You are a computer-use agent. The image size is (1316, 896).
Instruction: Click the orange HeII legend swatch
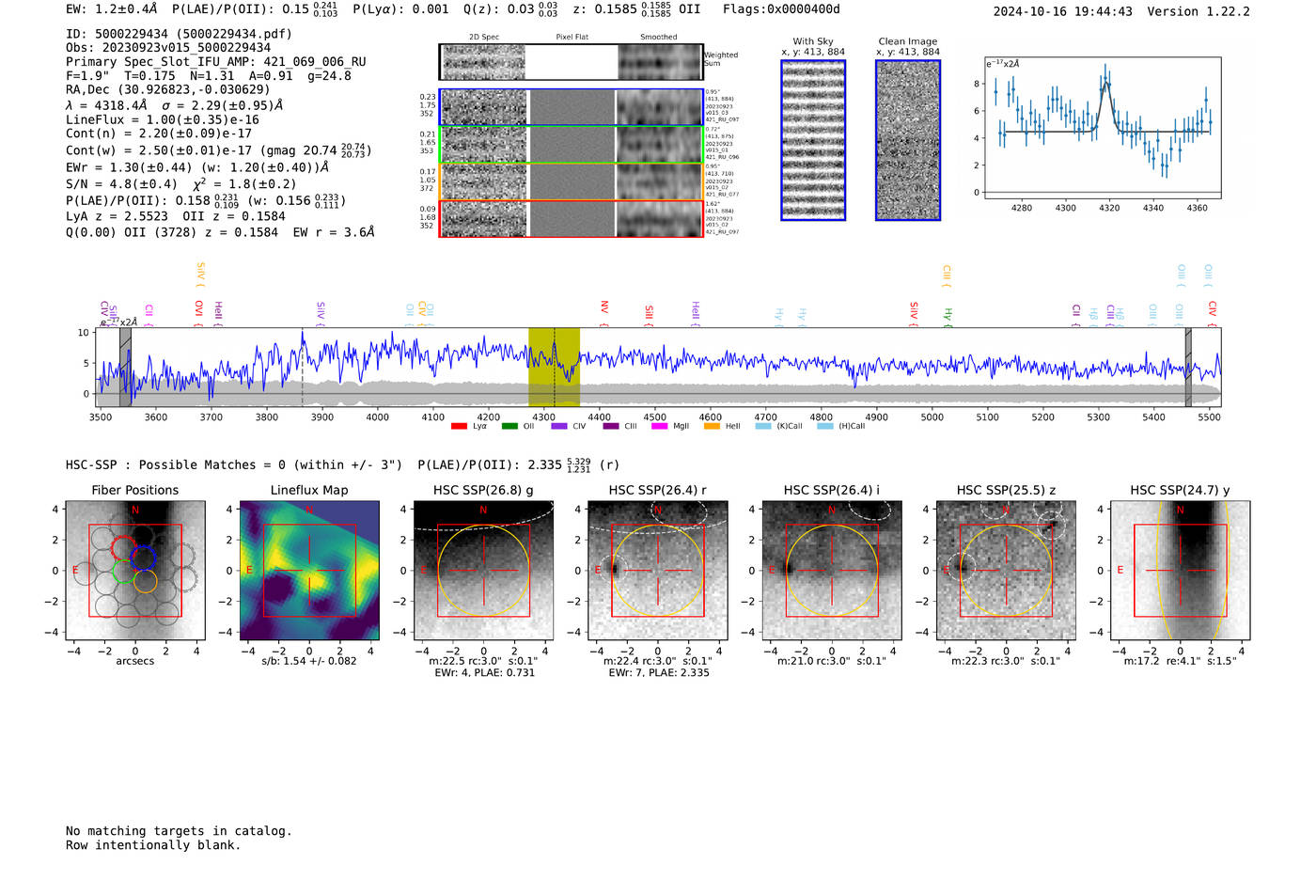tap(712, 426)
